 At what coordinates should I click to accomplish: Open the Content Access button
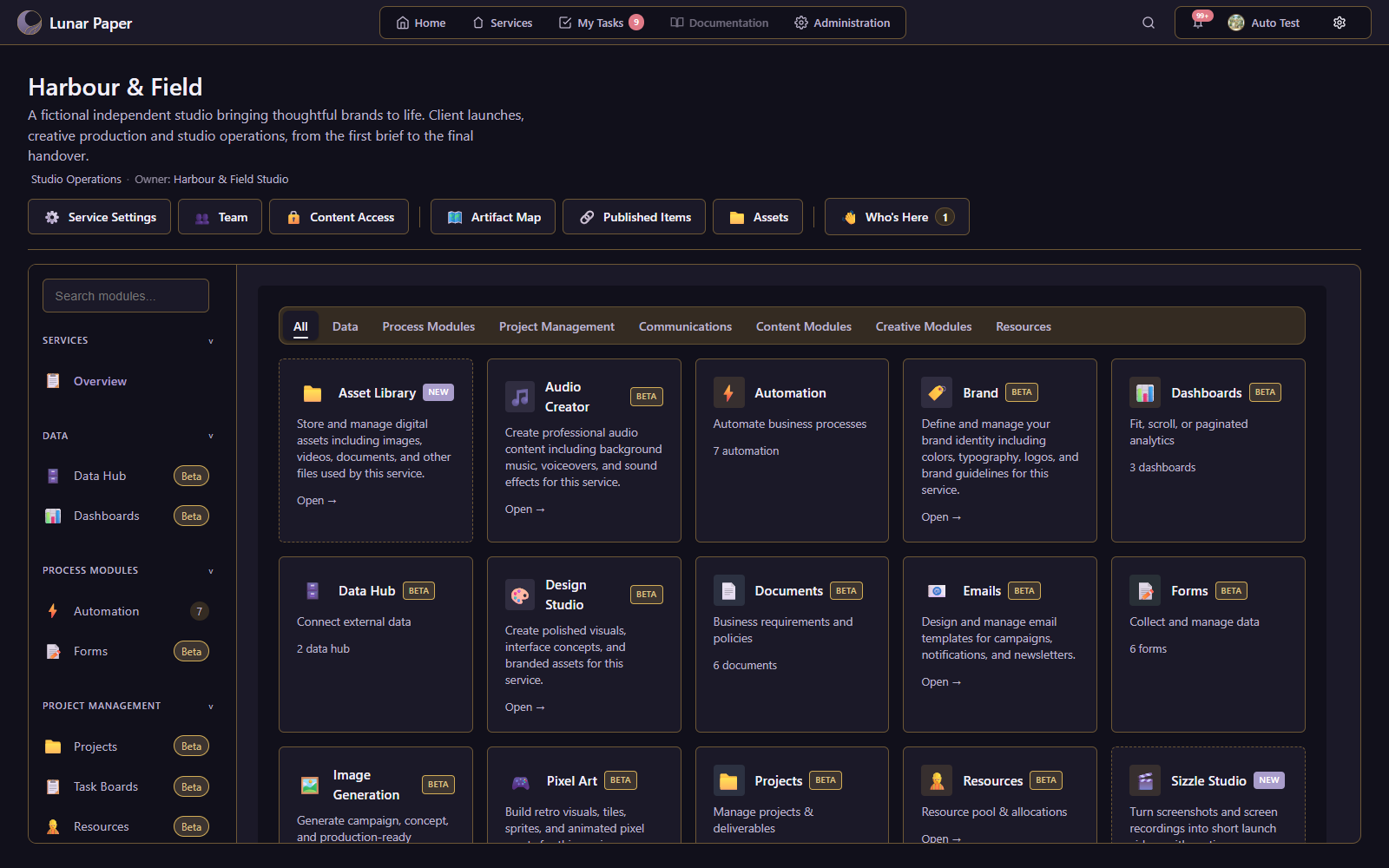click(x=340, y=217)
